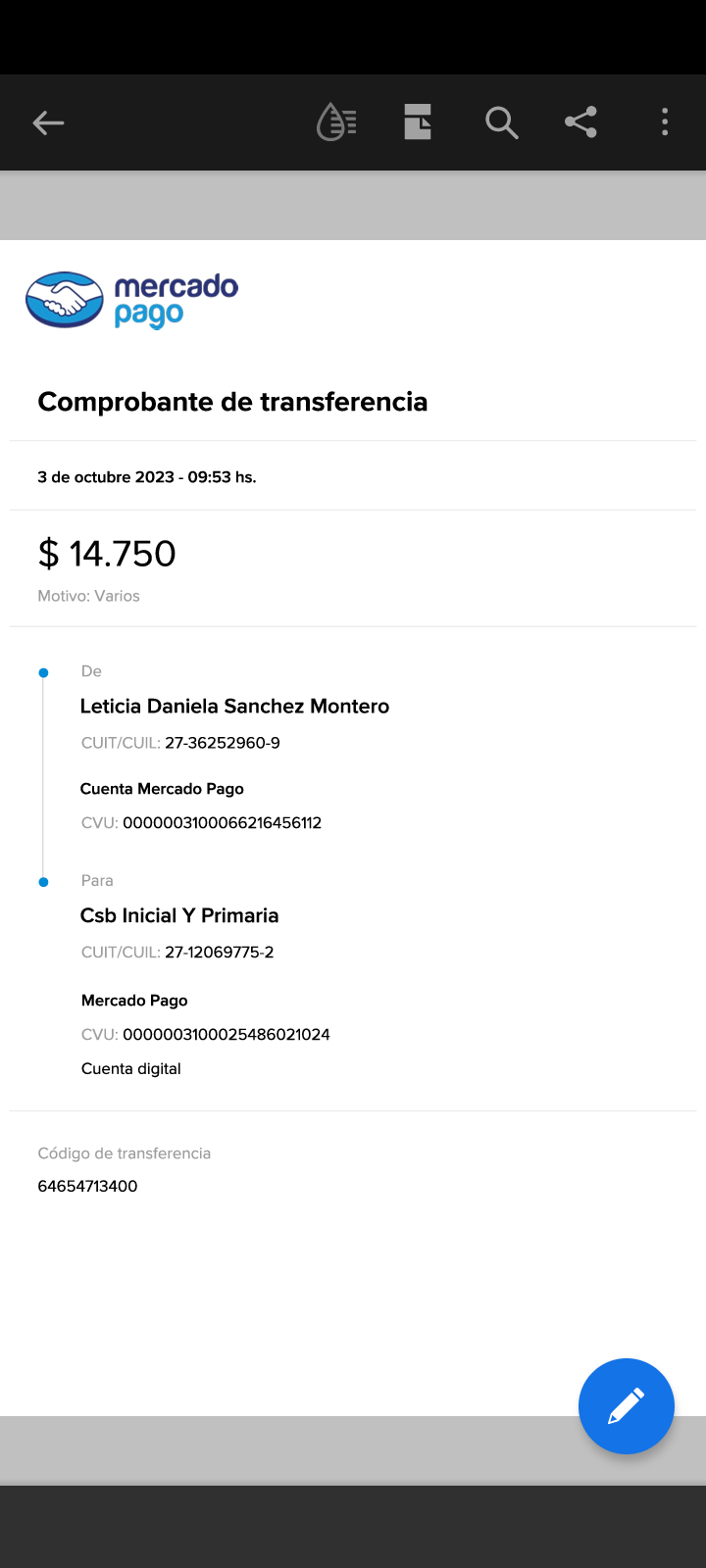
Task: Tap the back arrow
Action: point(48,122)
